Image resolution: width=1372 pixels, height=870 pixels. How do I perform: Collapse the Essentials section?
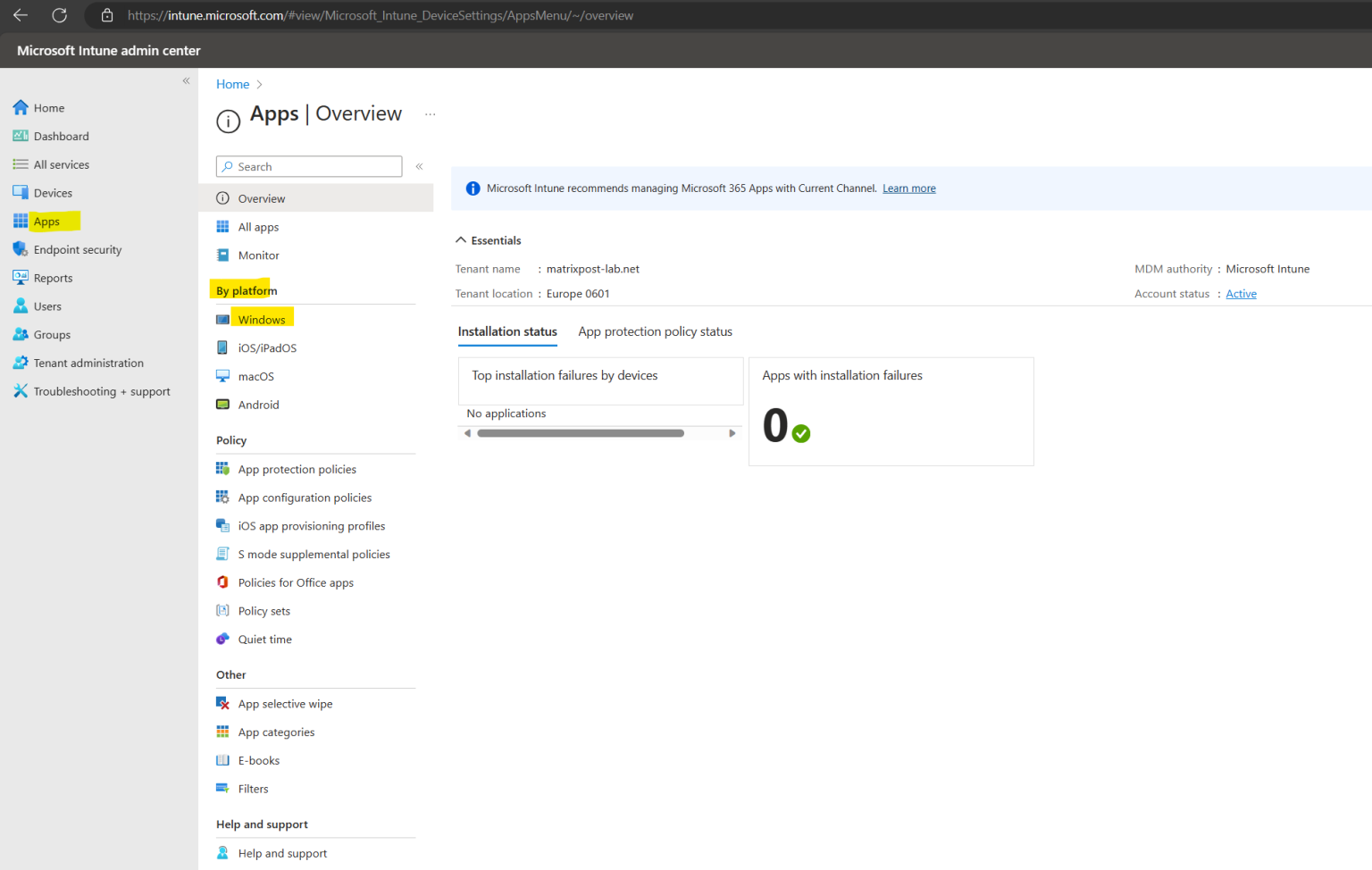488,239
